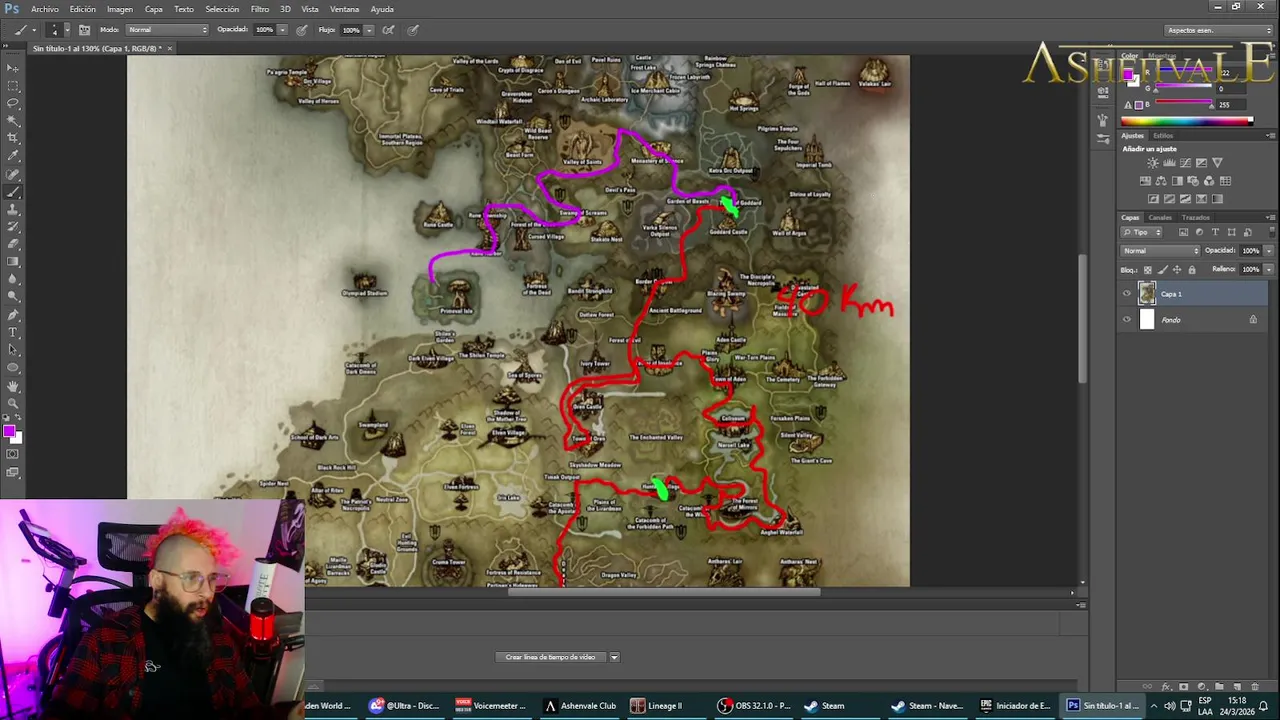The image size is (1280, 720).
Task: Select the Hand tool
Action: [x=13, y=385]
